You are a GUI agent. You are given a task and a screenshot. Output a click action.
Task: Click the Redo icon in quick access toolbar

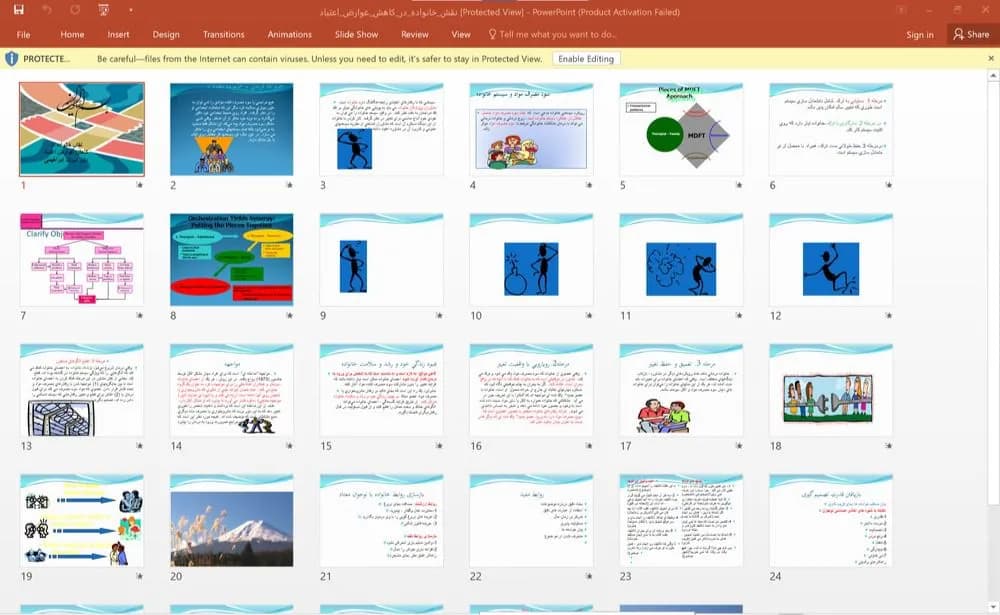[75, 10]
